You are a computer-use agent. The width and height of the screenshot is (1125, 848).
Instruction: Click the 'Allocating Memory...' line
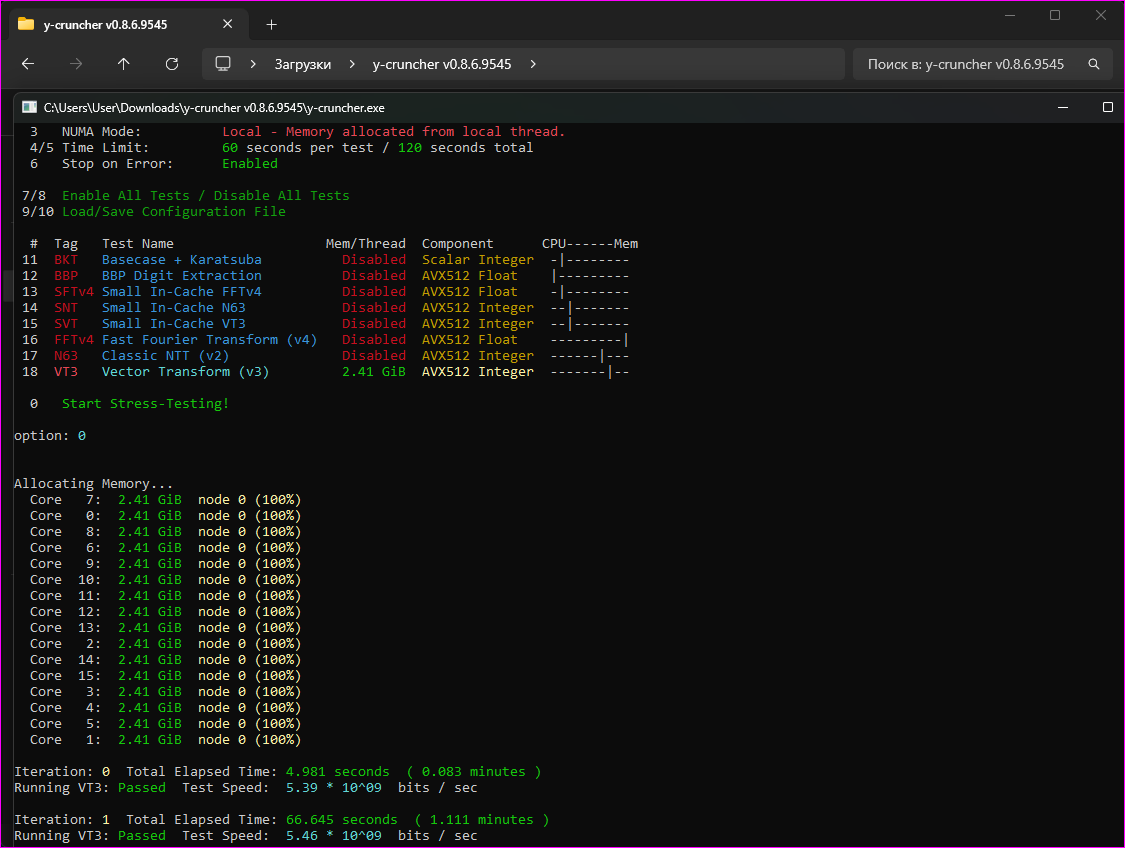pos(93,484)
